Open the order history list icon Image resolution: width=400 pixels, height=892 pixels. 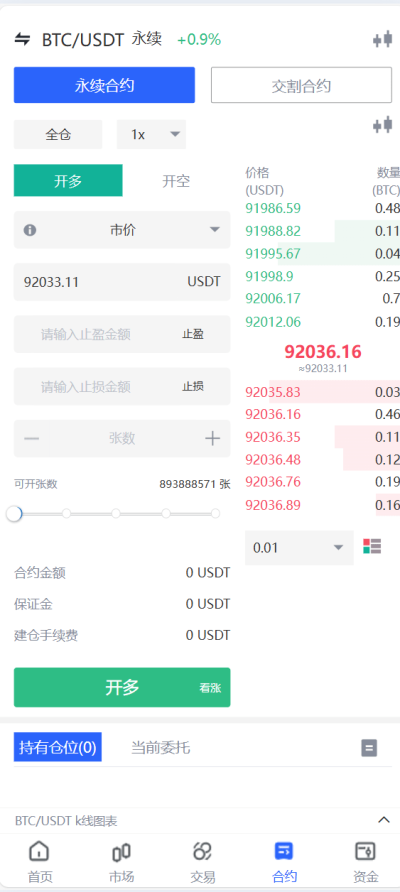point(369,748)
